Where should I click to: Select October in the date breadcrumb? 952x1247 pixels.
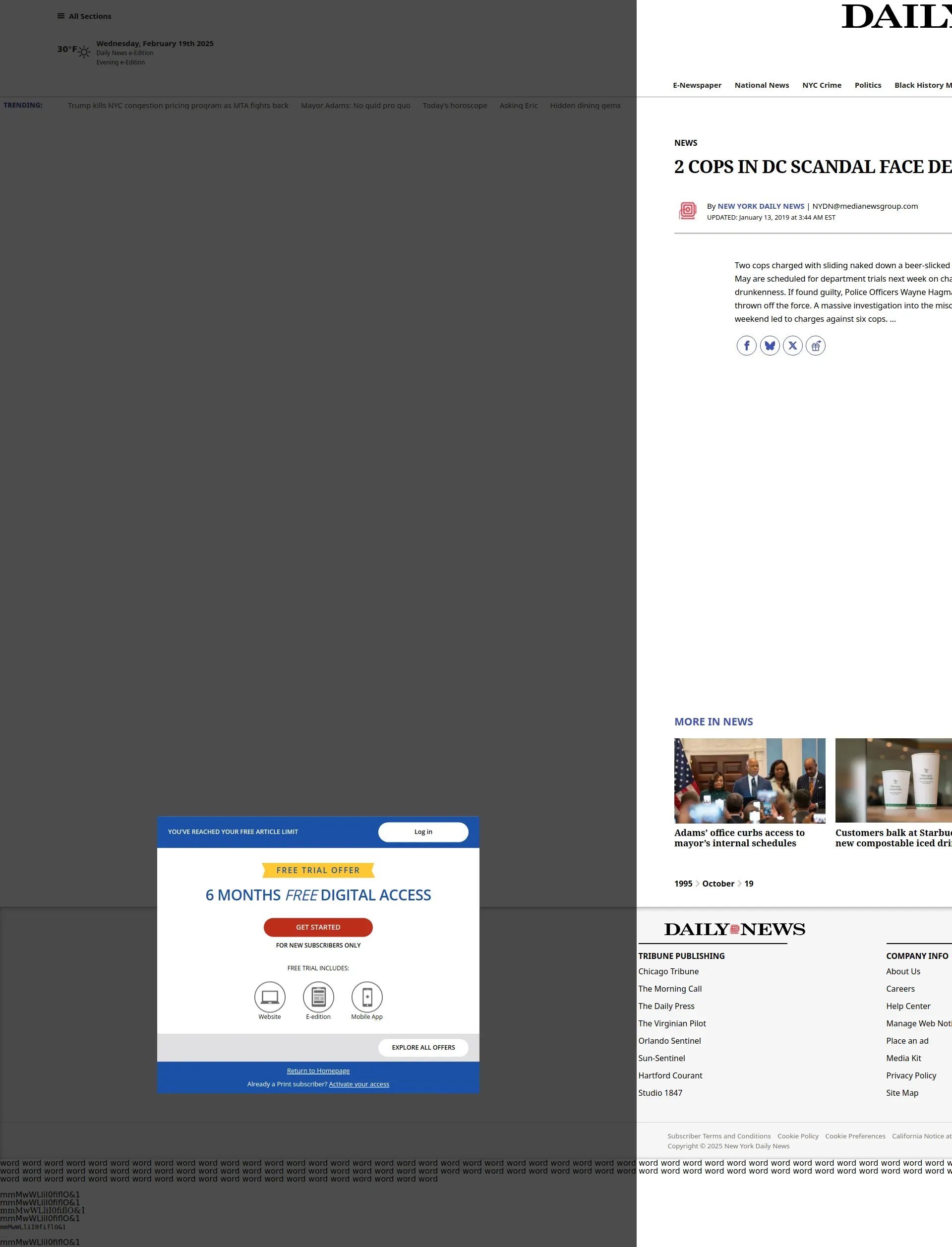(x=717, y=883)
